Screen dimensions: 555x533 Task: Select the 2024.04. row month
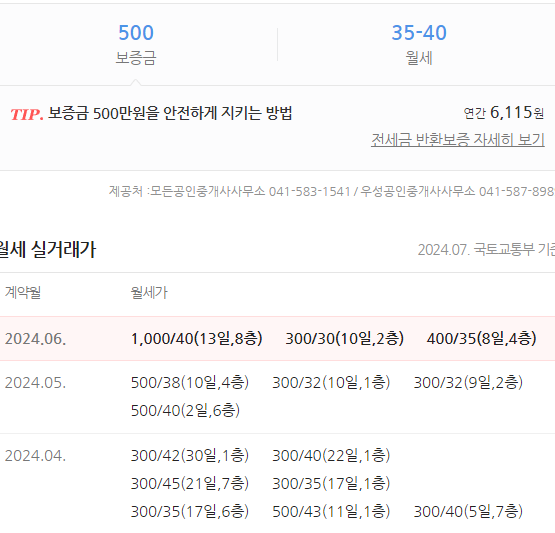pos(35,455)
